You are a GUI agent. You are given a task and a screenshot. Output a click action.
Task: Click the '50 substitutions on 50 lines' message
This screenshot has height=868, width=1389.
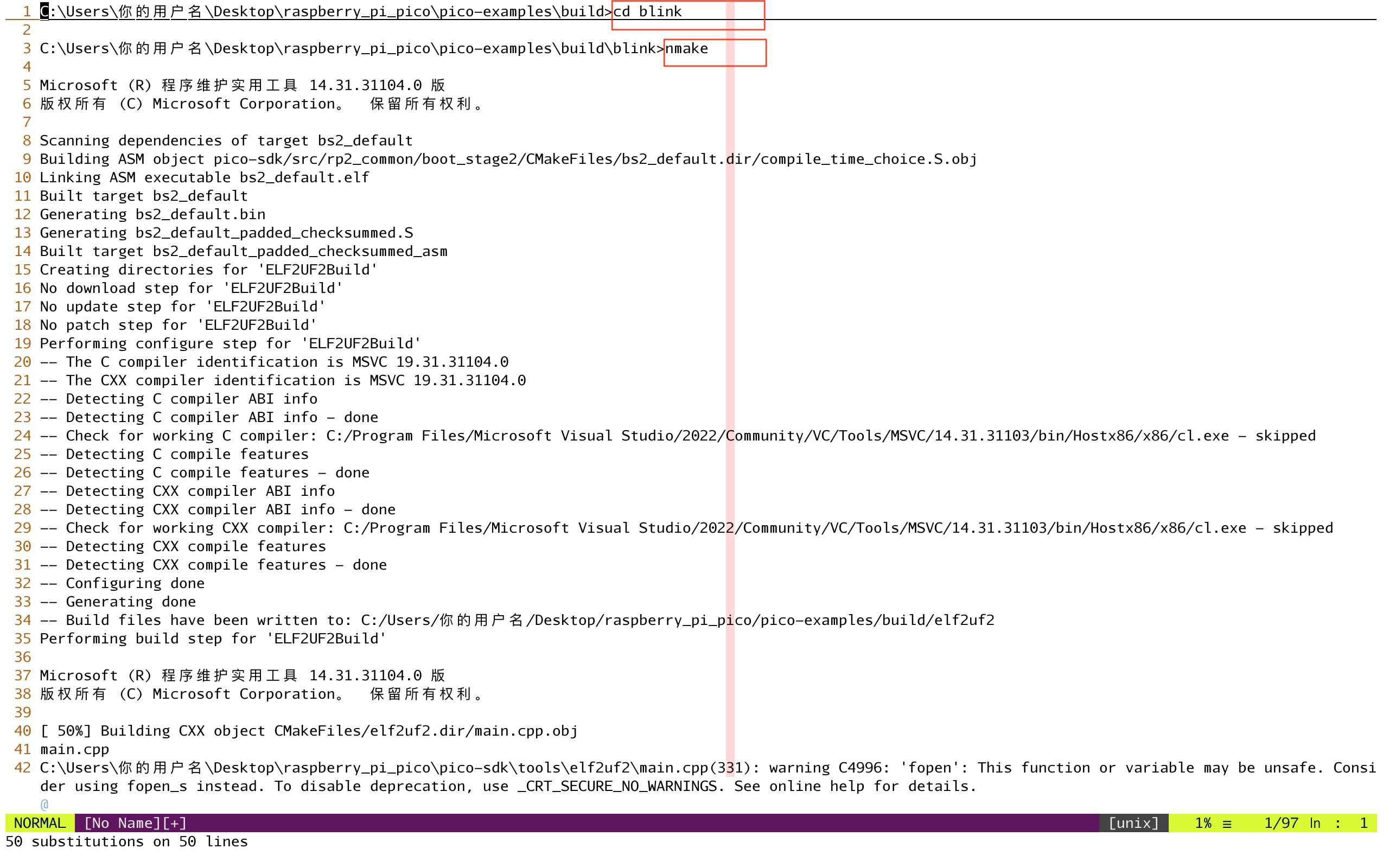pyautogui.click(x=127, y=841)
